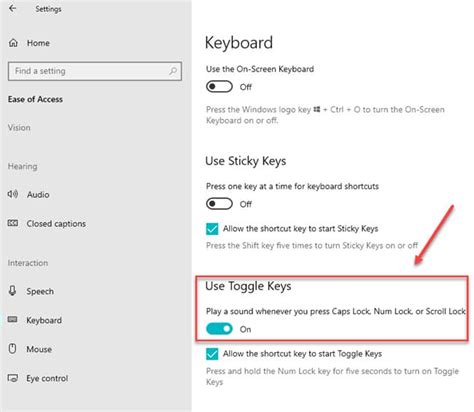Click the Mouse sidebar icon

coord(12,349)
